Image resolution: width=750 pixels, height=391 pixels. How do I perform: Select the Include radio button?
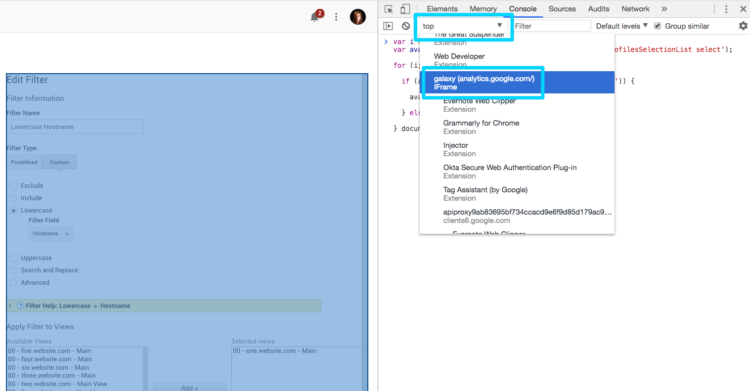pos(14,198)
